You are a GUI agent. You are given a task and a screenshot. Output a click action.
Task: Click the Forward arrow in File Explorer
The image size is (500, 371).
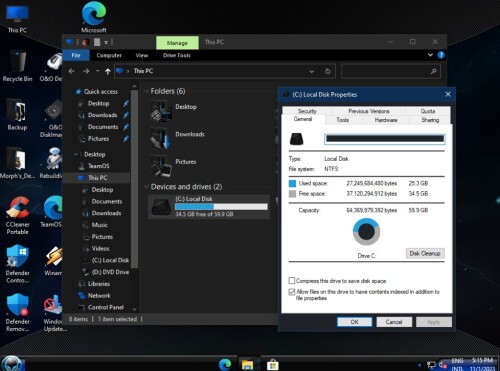coord(86,71)
